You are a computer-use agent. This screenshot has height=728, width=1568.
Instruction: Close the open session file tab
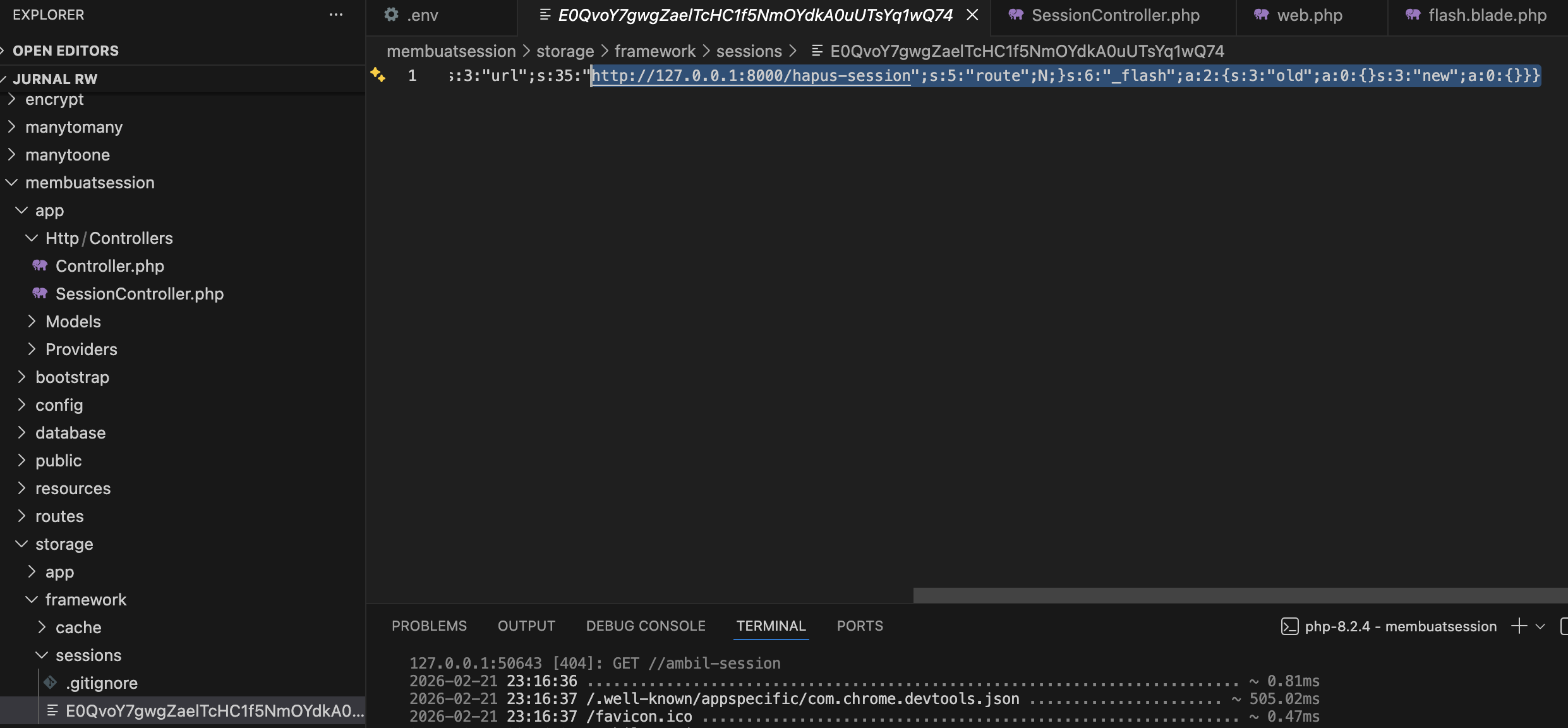point(972,15)
